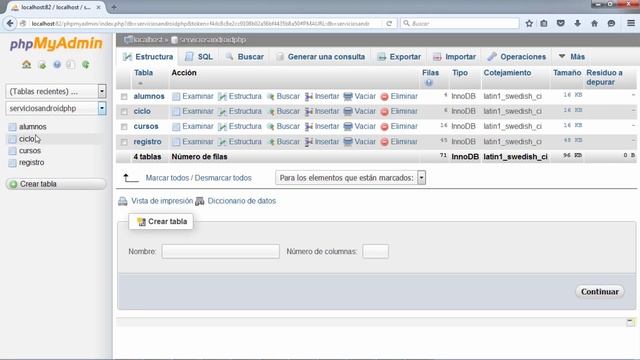Open the Importar tab
640x360 pixels.
coord(454,57)
